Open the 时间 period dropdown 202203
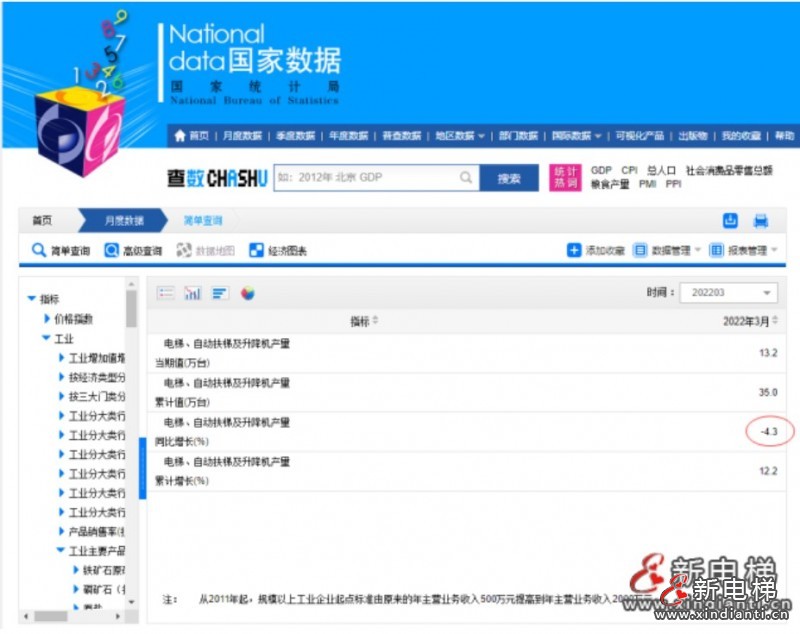The image size is (800, 634). [728, 293]
